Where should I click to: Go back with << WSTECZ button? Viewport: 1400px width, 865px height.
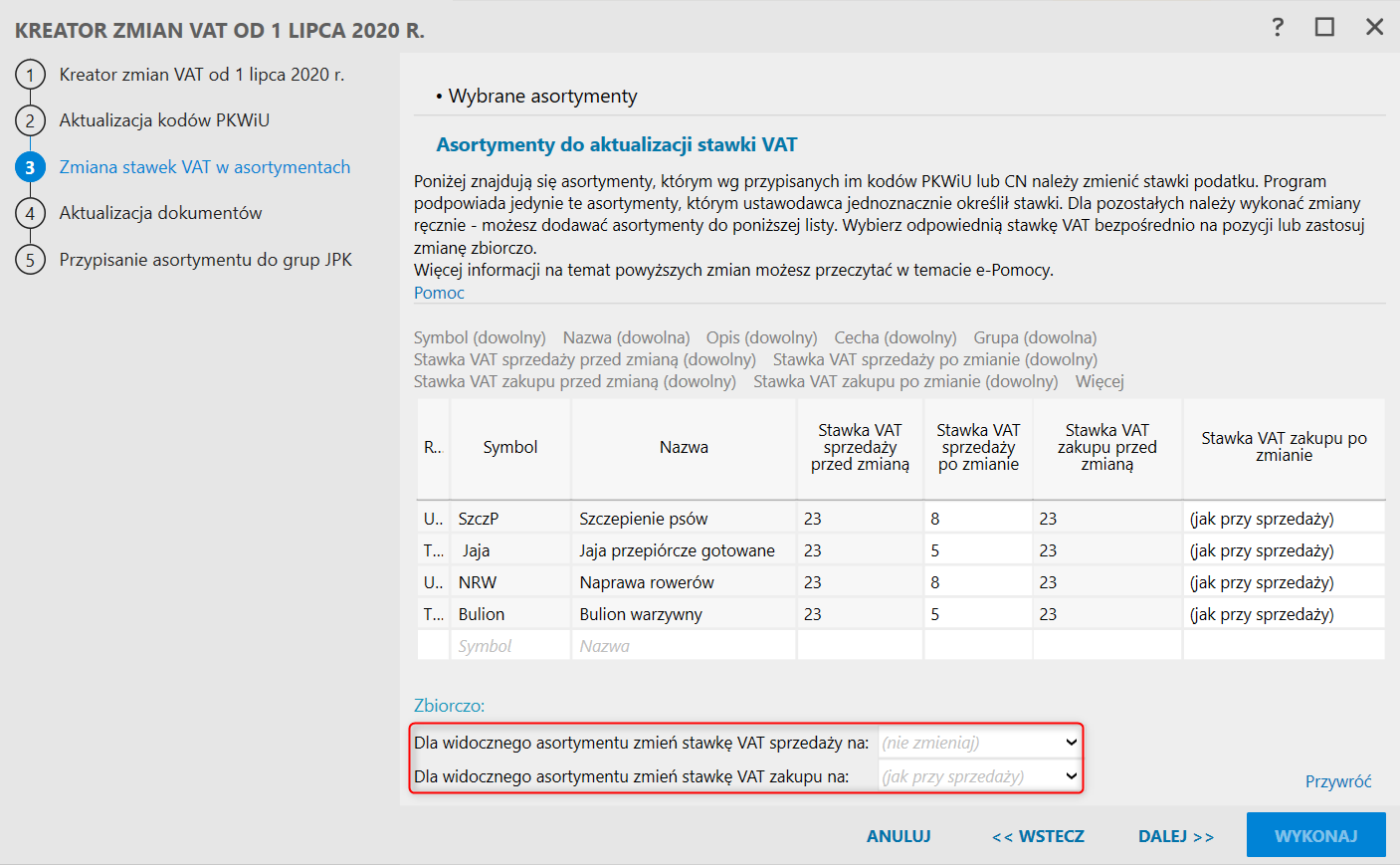1038,836
